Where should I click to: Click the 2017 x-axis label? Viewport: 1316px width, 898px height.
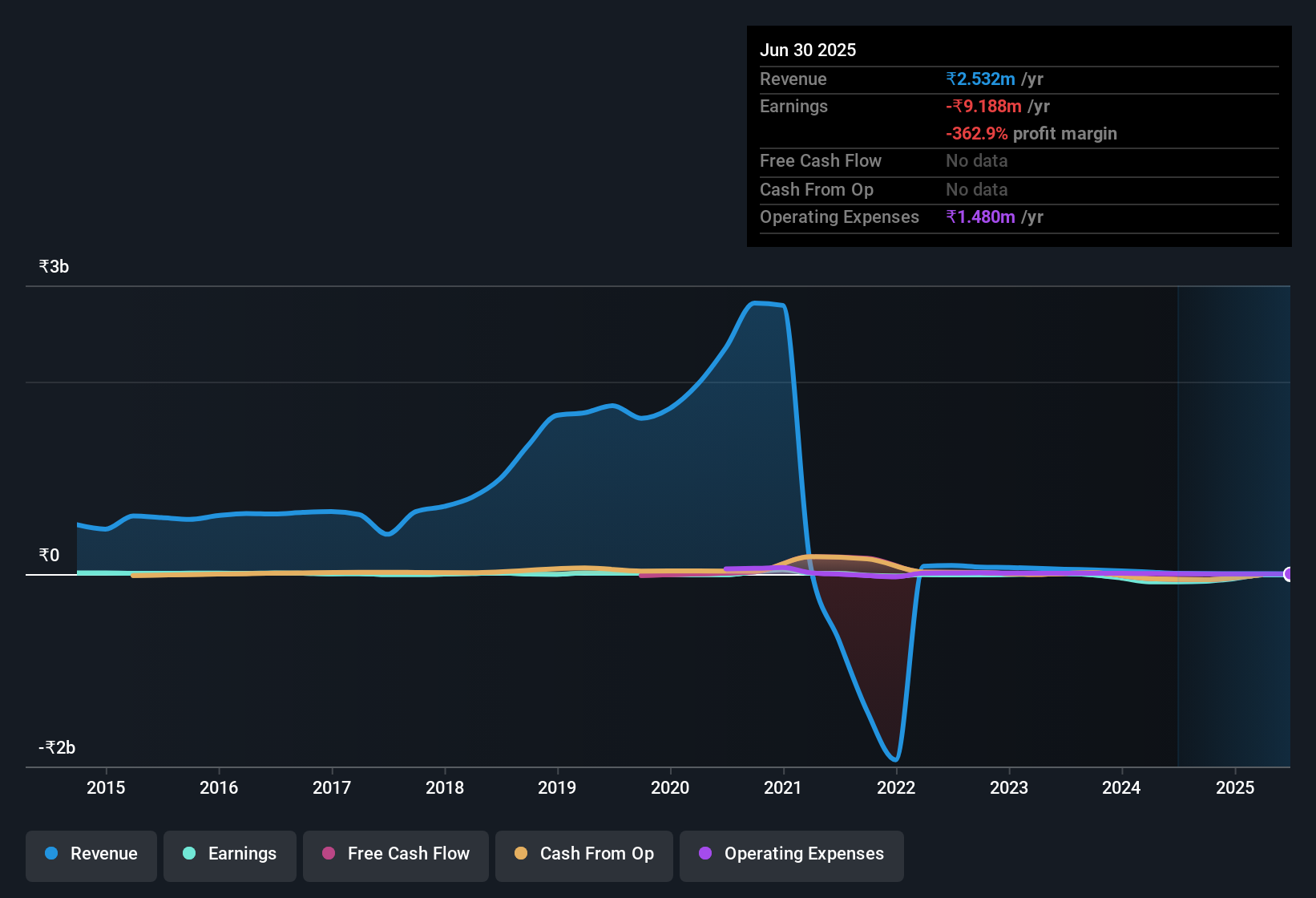point(332,787)
